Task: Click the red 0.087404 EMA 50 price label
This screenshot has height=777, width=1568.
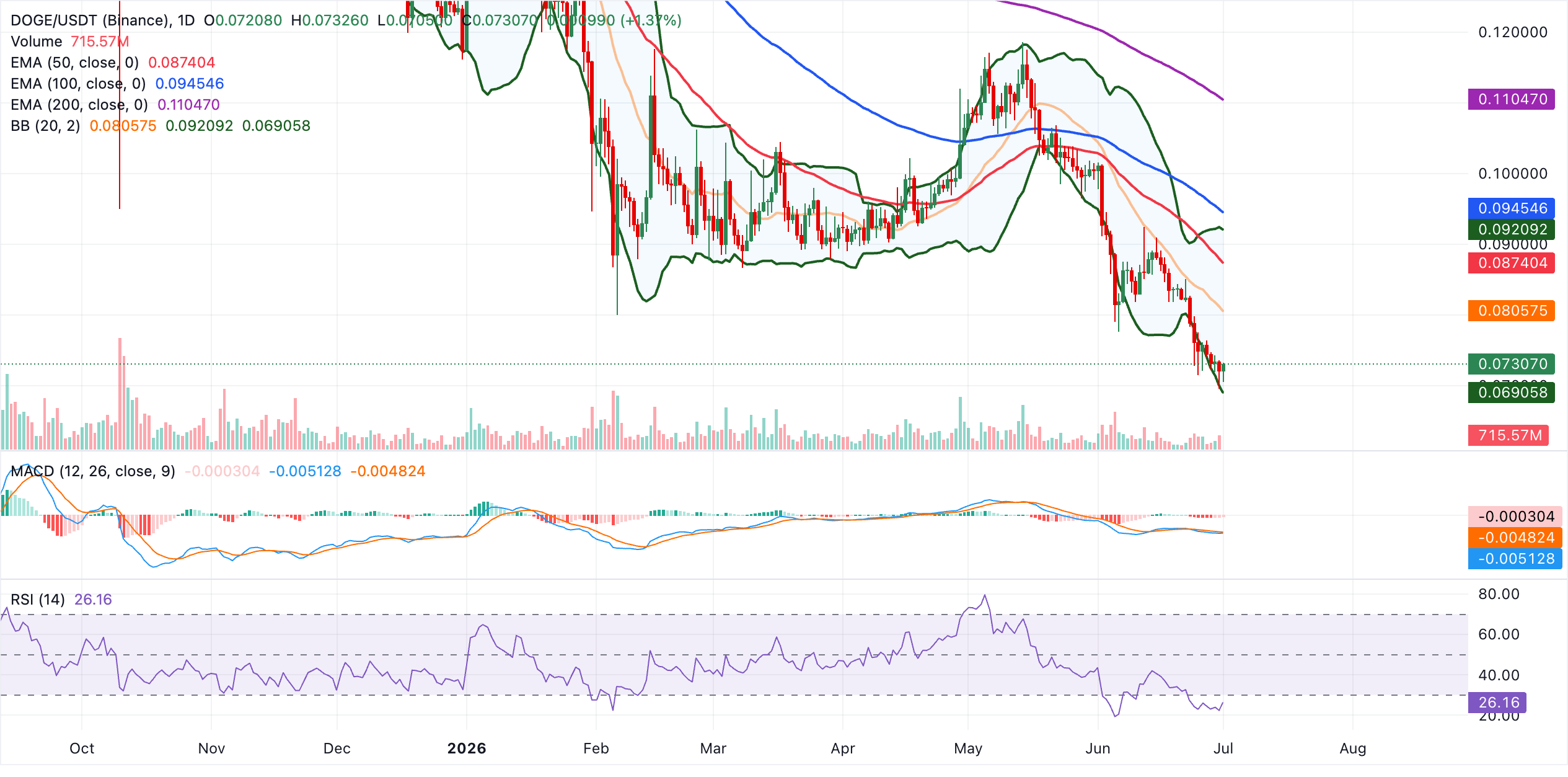Action: pyautogui.click(x=1512, y=263)
